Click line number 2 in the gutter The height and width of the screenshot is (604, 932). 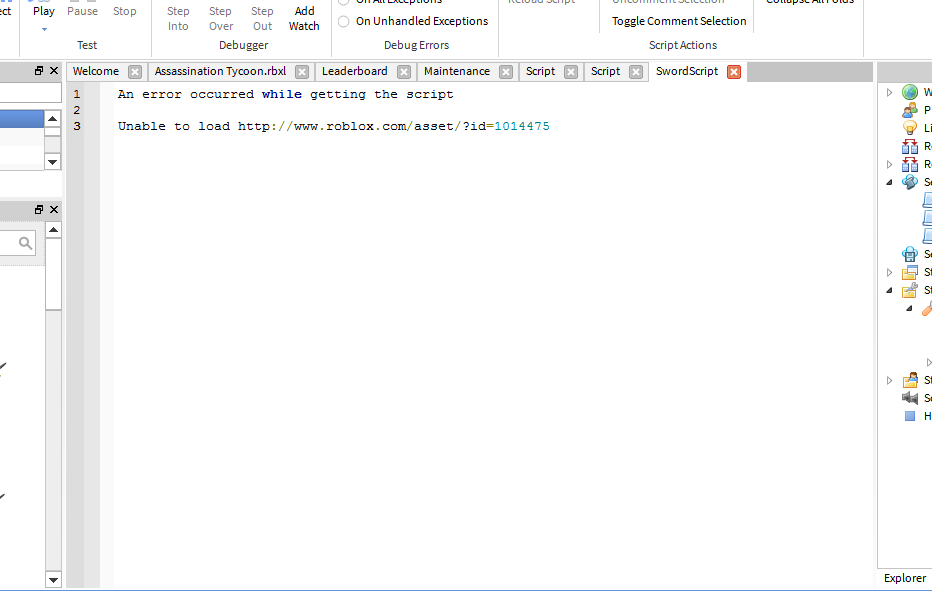coord(76,110)
